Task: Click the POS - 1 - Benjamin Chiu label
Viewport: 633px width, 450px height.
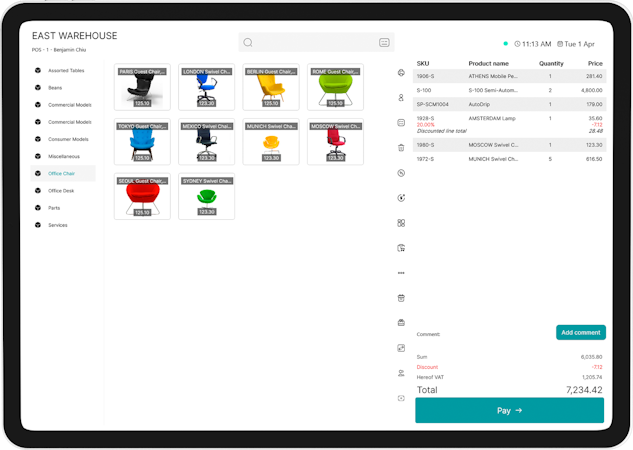Action: [59, 50]
